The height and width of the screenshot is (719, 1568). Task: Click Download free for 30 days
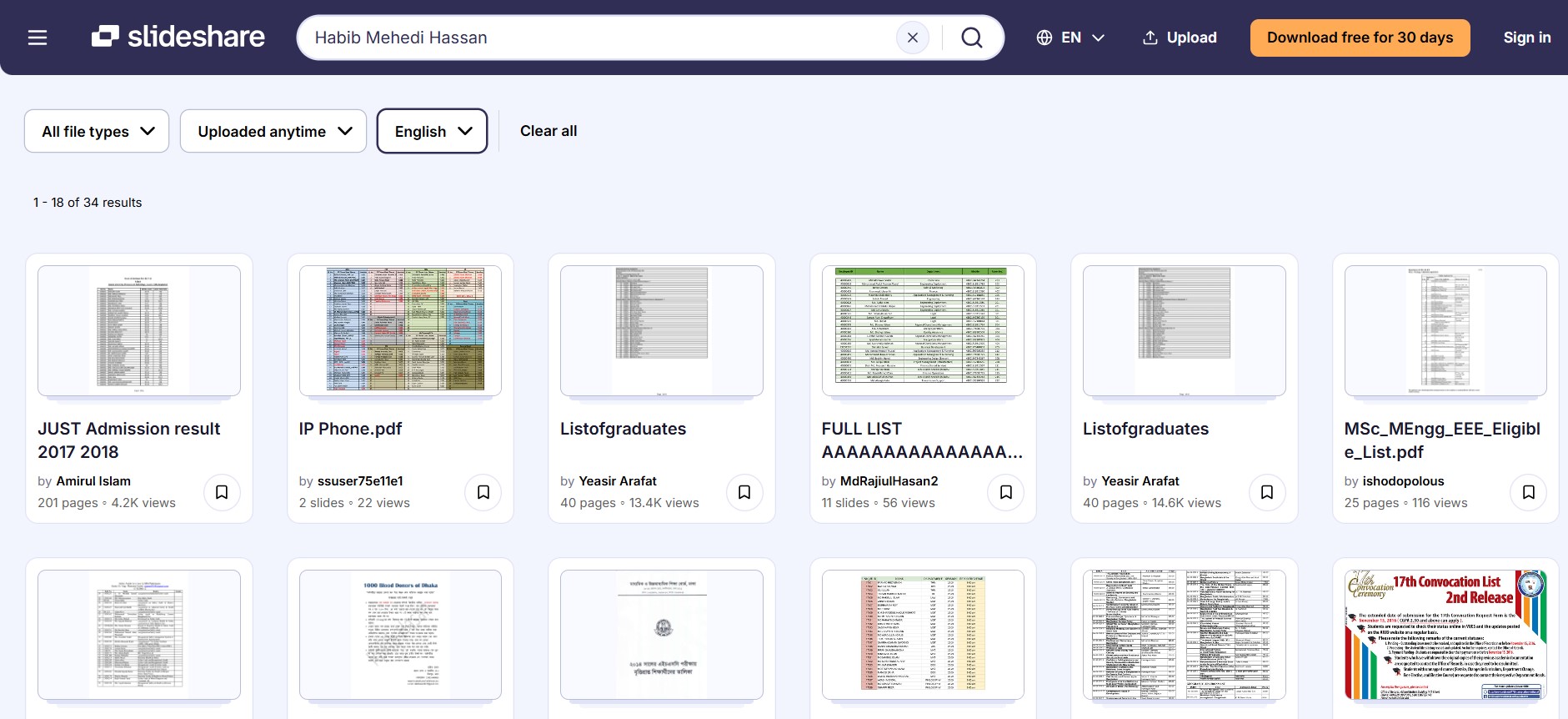click(1360, 38)
